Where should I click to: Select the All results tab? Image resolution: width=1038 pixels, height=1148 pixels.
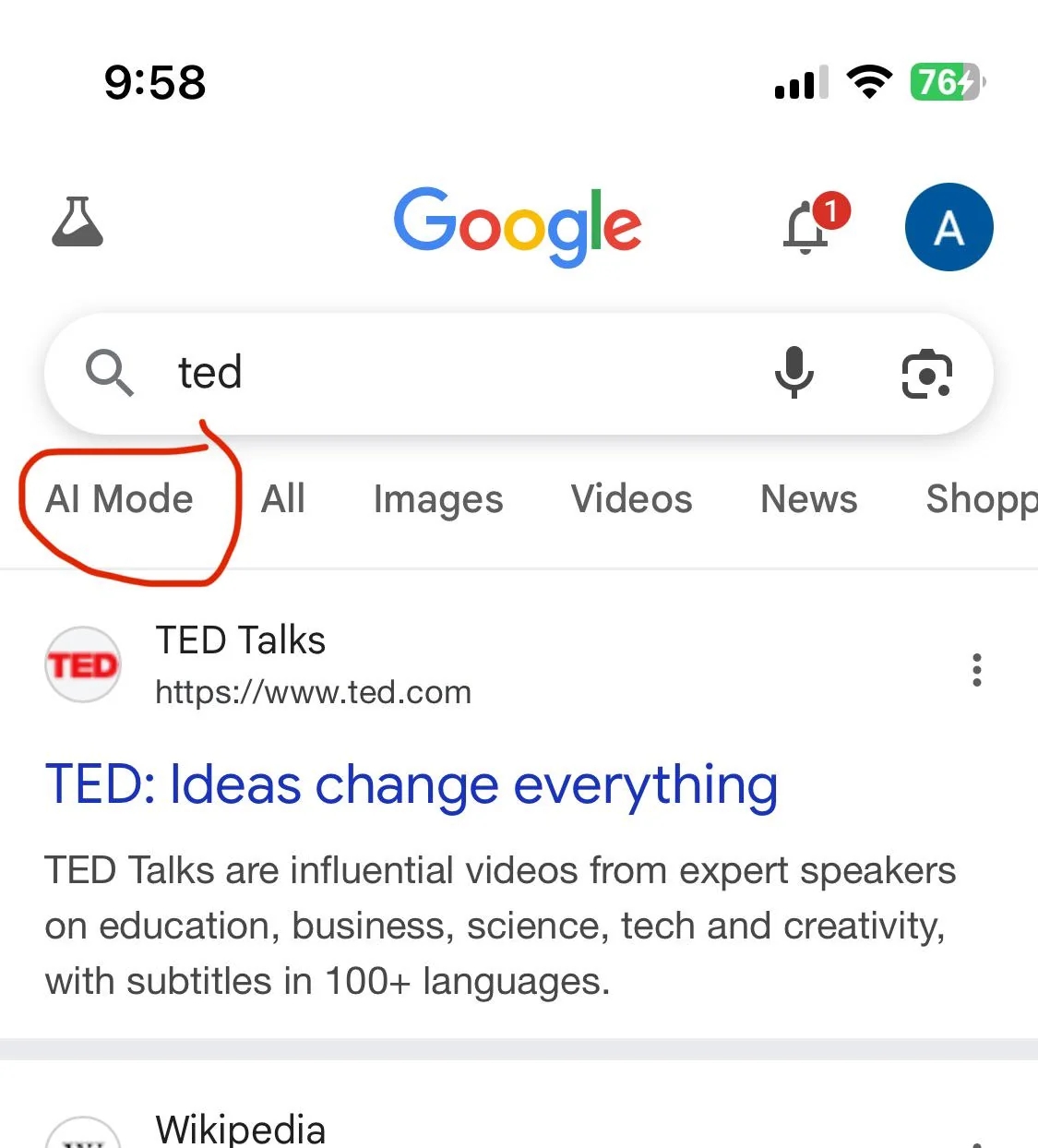coord(283,498)
